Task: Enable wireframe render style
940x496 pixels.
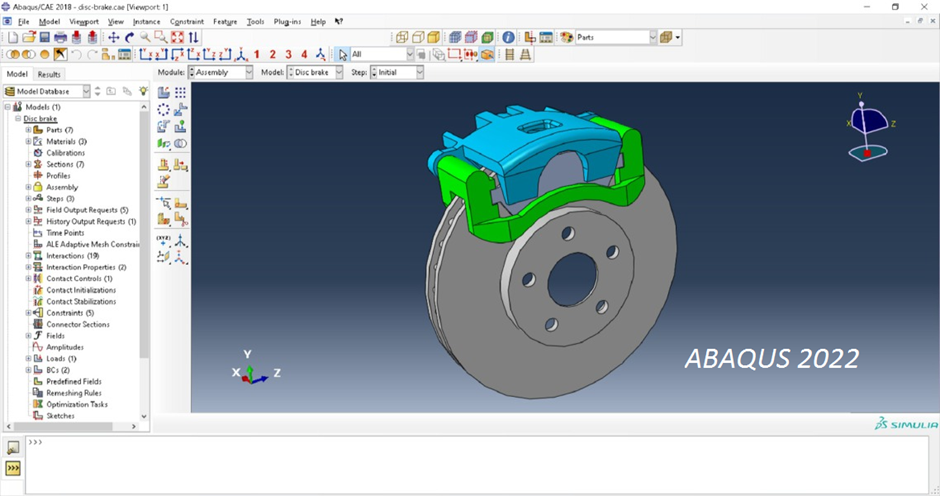Action: point(402,37)
